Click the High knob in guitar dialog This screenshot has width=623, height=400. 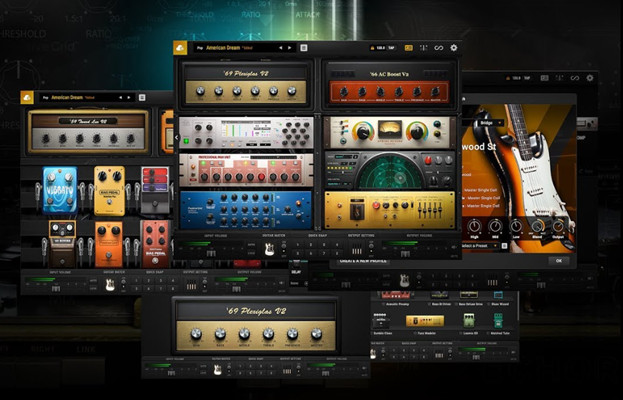(x=474, y=226)
